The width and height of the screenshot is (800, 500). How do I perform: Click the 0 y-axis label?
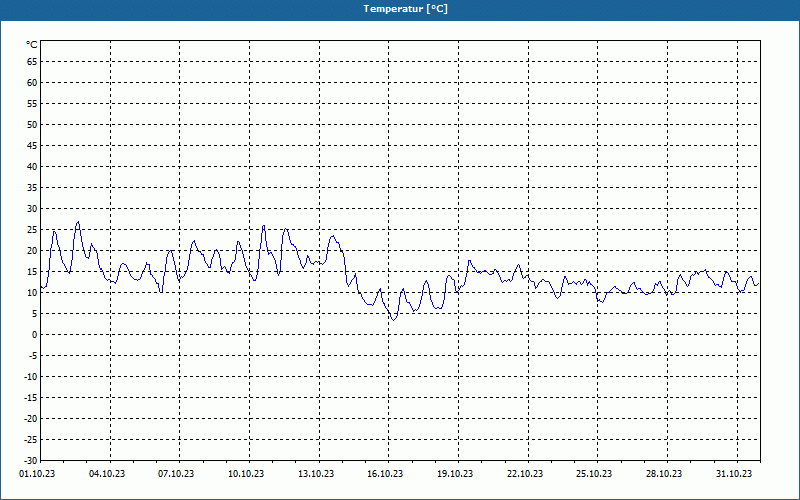coord(35,335)
